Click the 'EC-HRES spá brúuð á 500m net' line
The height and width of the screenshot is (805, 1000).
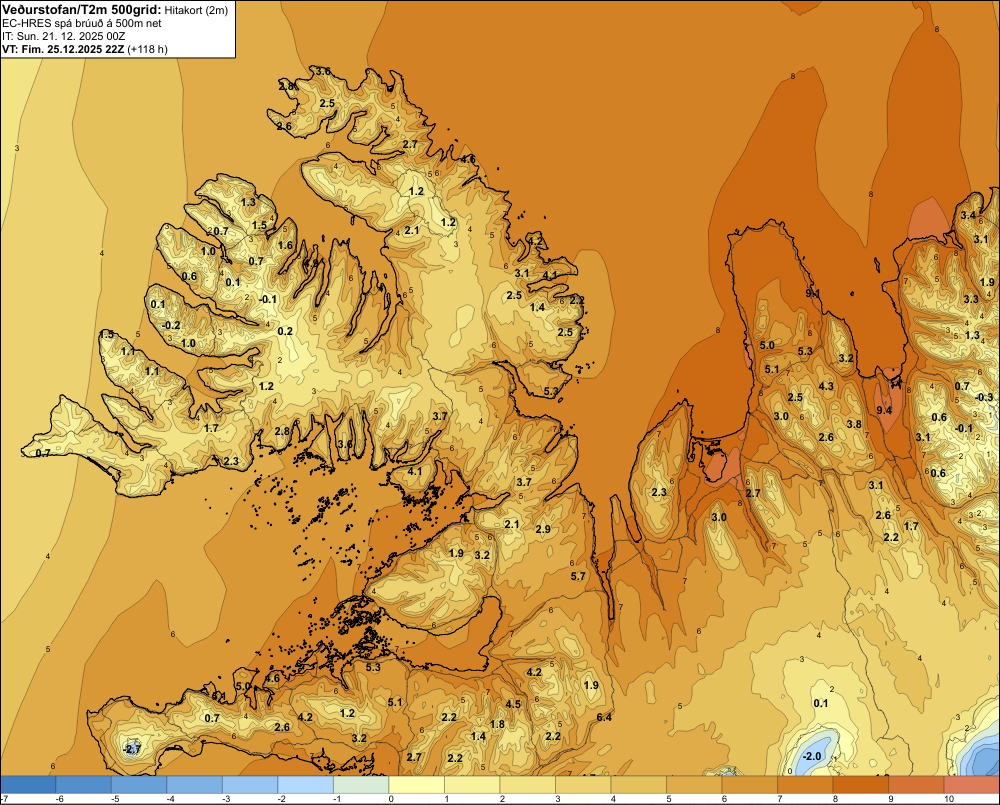[82, 23]
